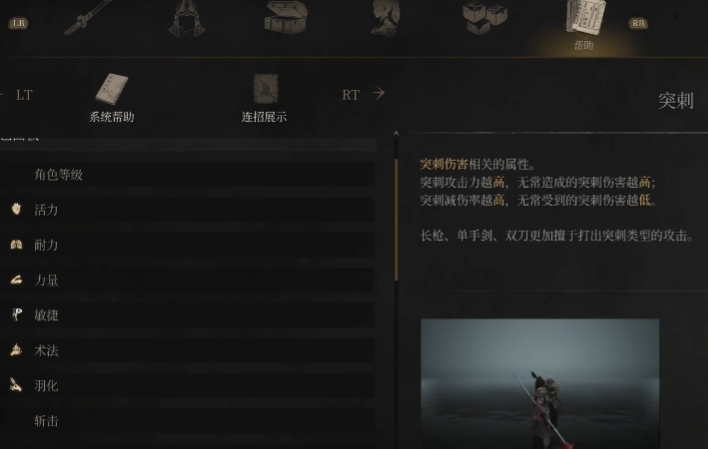Open the sword weapon tab icon
Image resolution: width=708 pixels, height=449 pixels.
pos(88,18)
